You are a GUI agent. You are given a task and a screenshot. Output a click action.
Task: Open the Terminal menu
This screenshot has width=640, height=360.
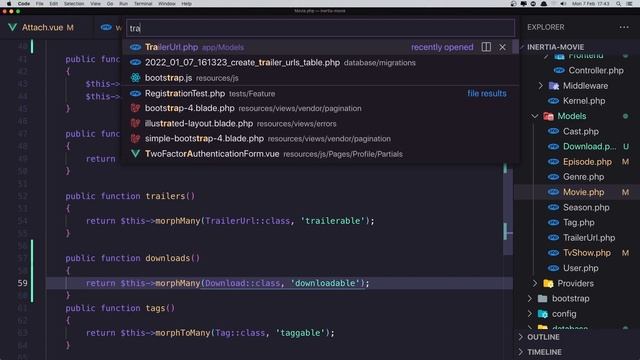[143, 4]
